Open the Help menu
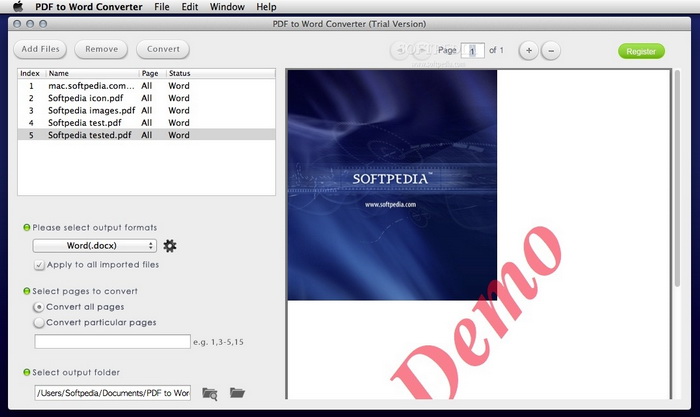This screenshot has width=700, height=417. tap(266, 7)
